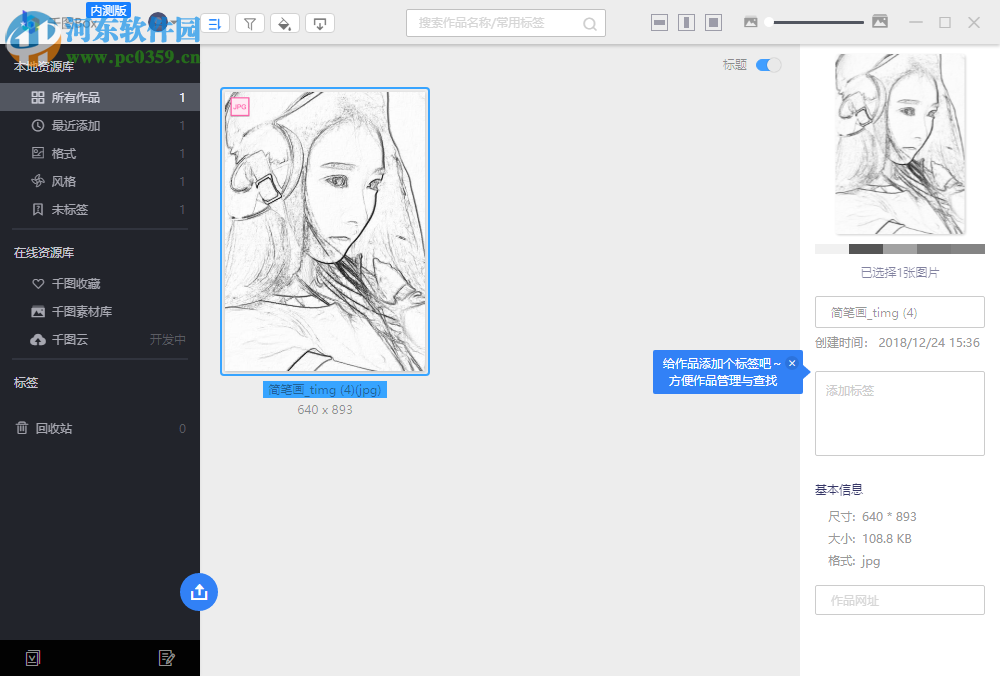Click the 格式 image icon
Viewport: 1000px width, 676px height.
tap(38, 153)
